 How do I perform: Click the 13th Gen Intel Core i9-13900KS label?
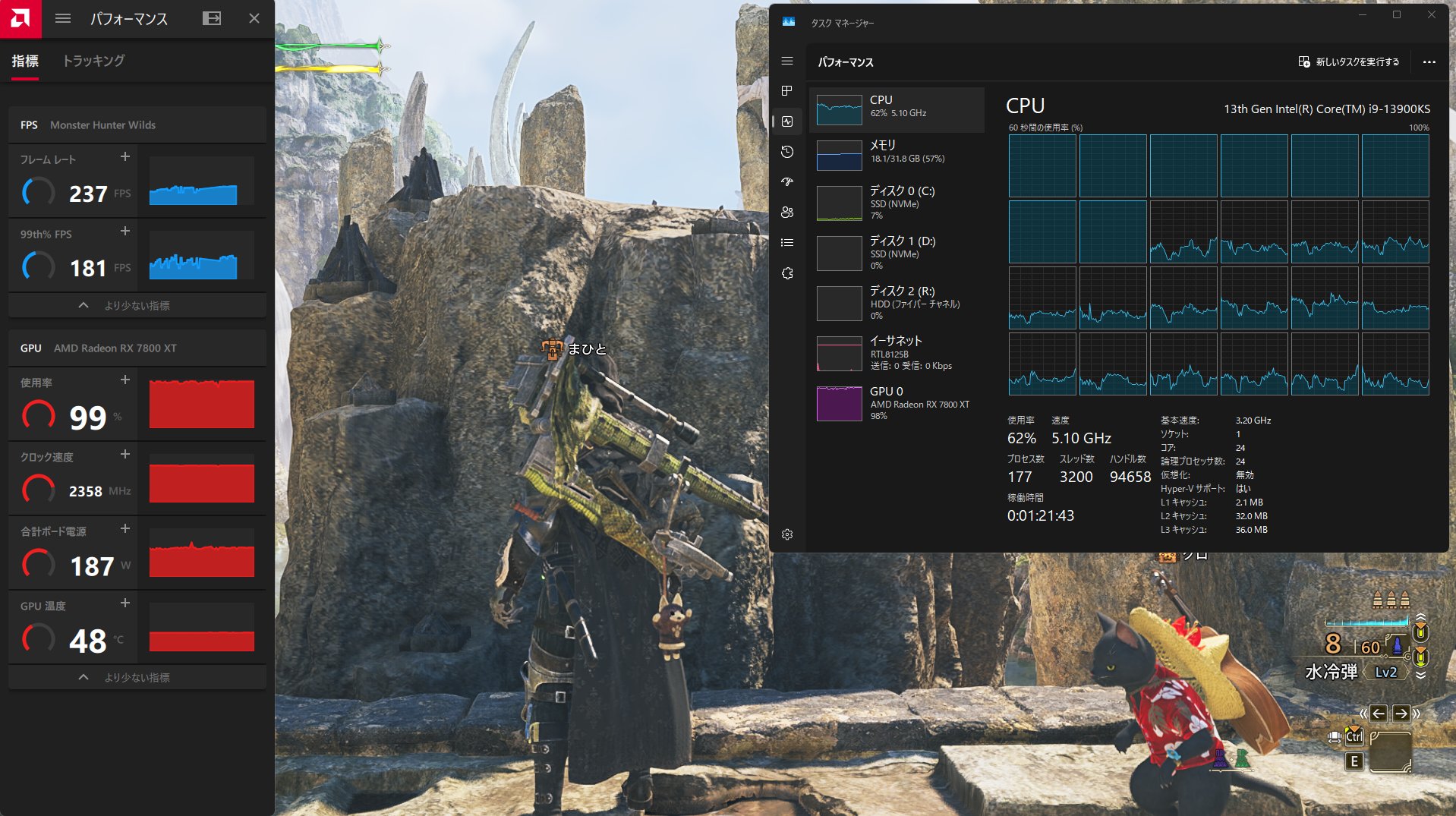click(x=1326, y=109)
